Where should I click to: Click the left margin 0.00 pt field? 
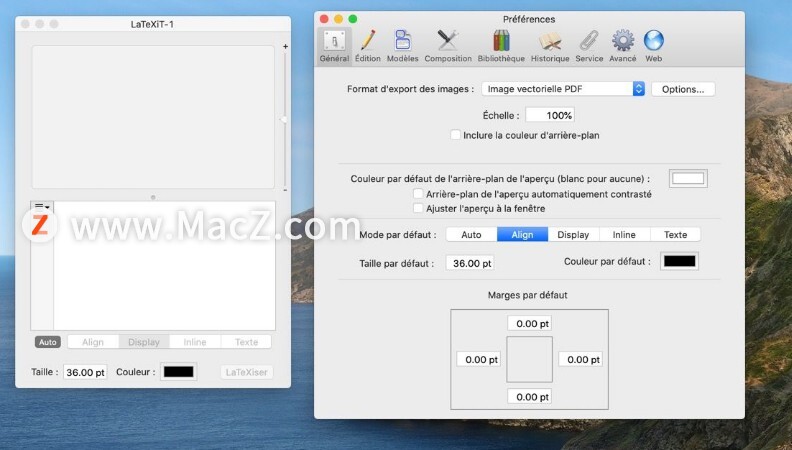click(x=478, y=359)
